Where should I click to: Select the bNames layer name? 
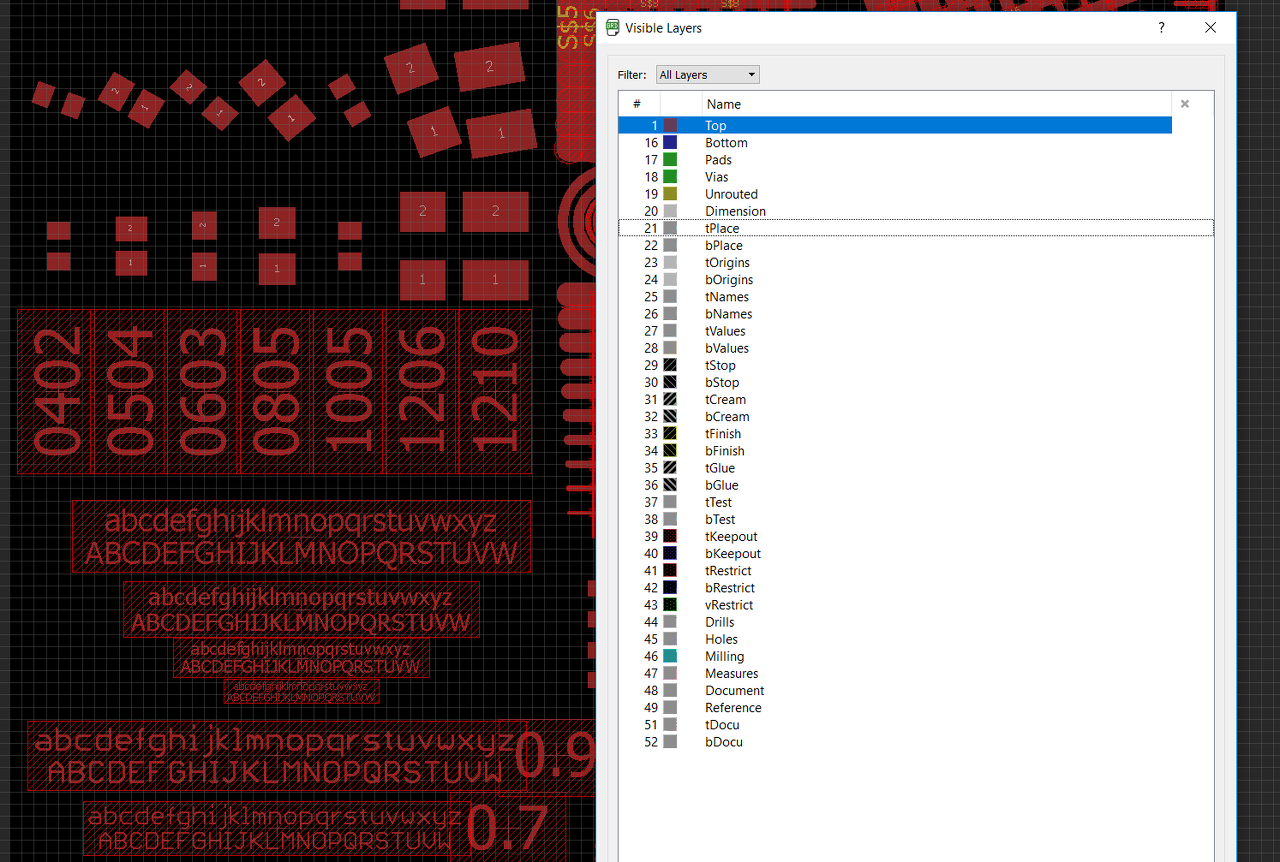(x=728, y=314)
